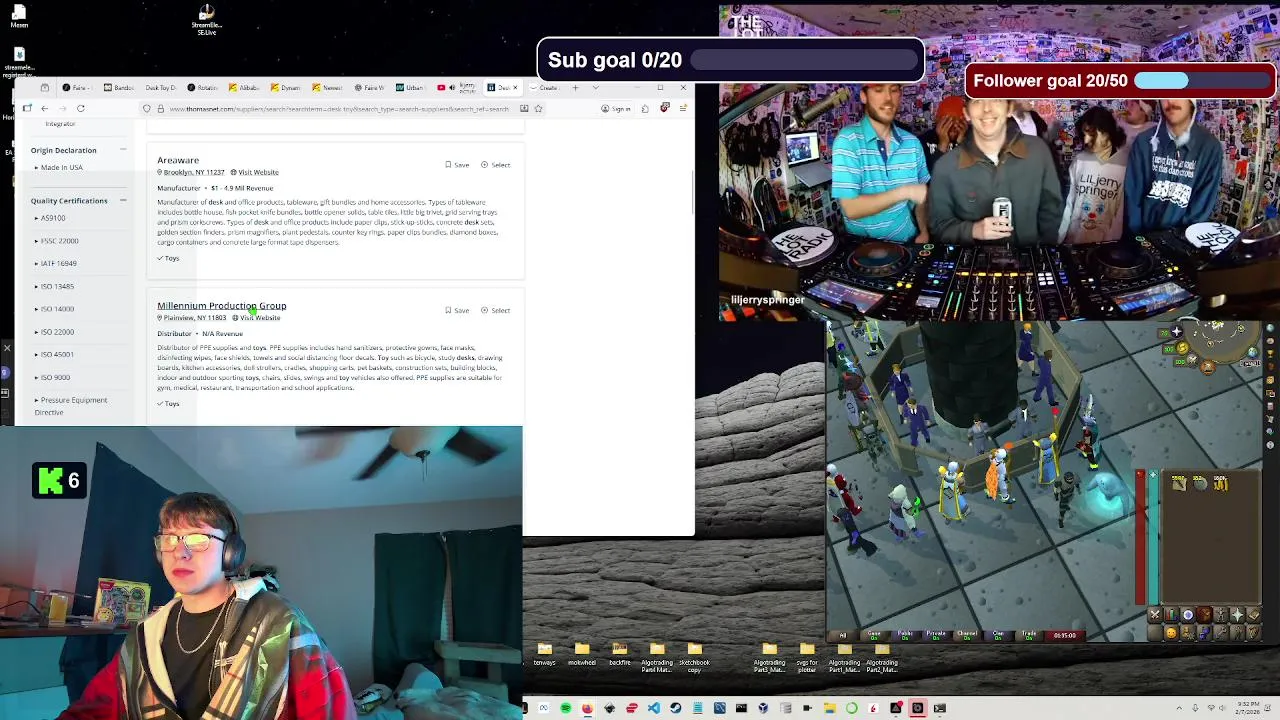Open the VirtualBox cube icon in the taskbar

[763, 708]
